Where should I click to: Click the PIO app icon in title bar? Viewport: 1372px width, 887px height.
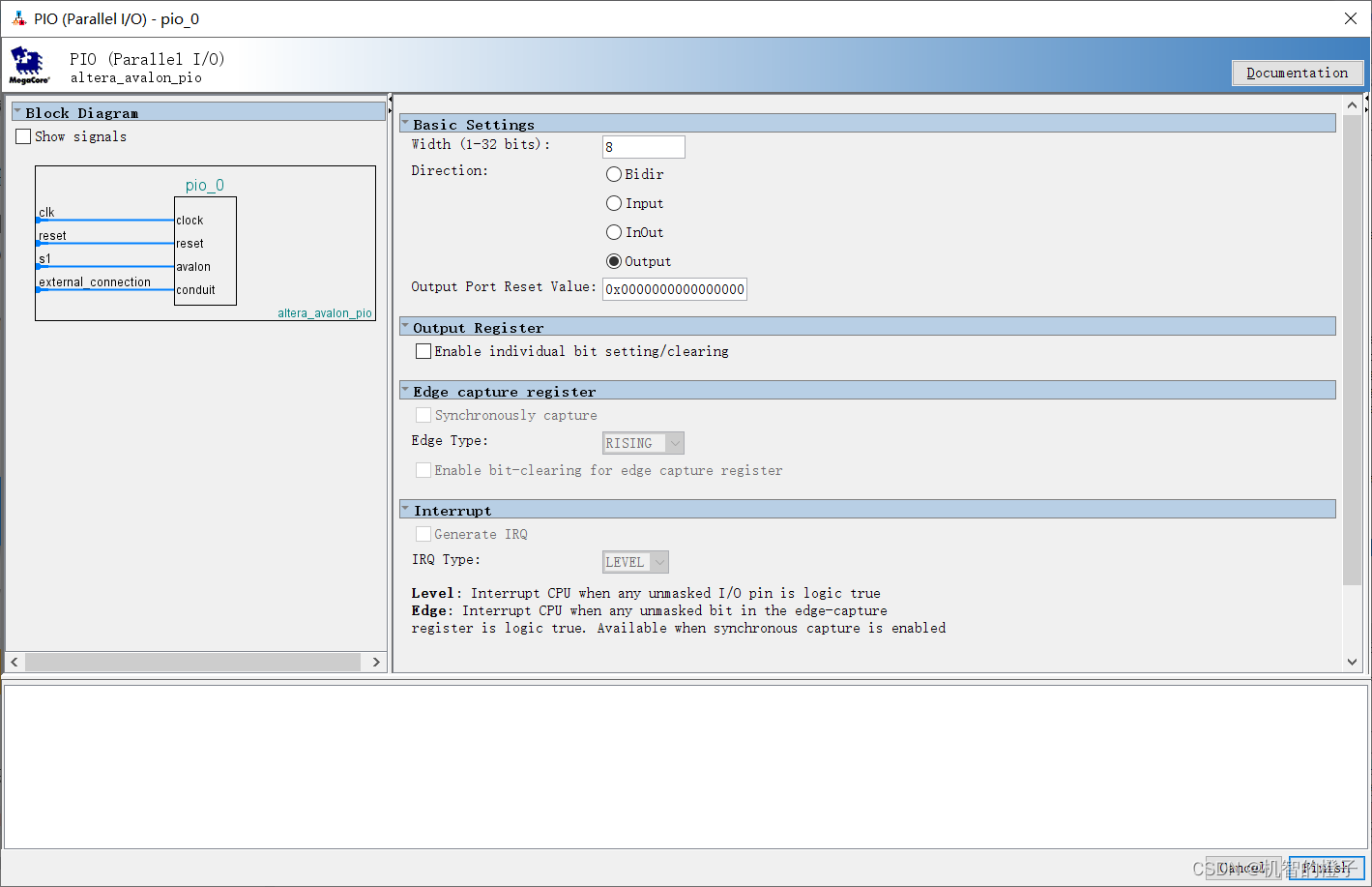click(18, 18)
